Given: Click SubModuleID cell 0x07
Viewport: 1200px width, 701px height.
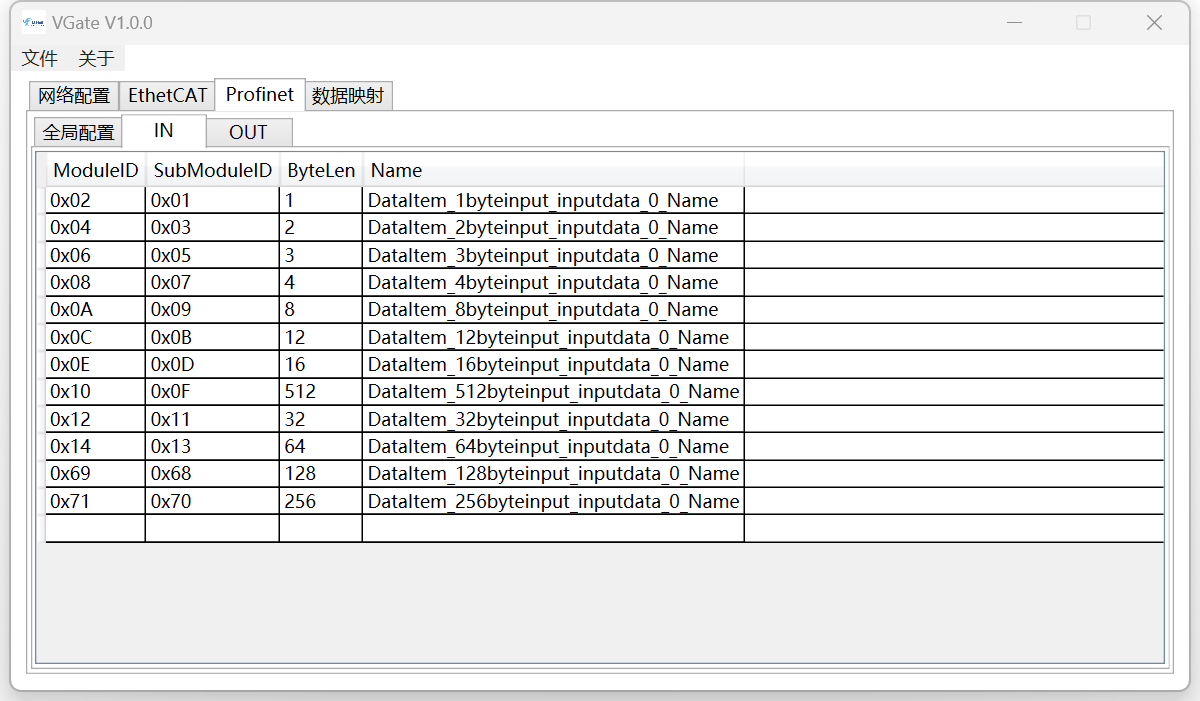Looking at the screenshot, I should [x=212, y=282].
